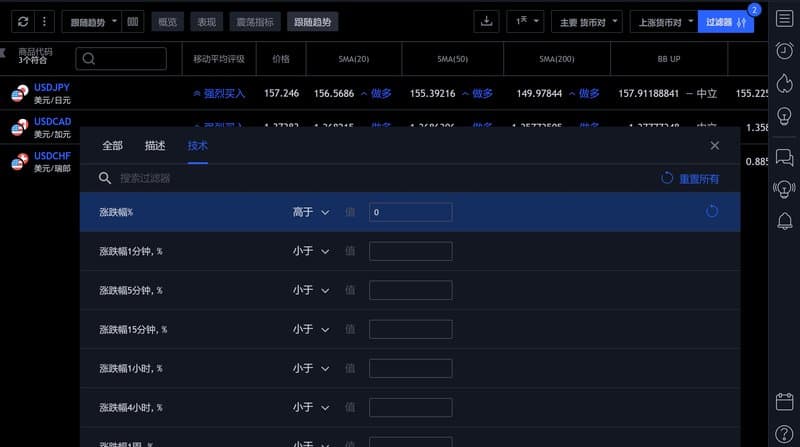Click the download export icon

coord(486,21)
